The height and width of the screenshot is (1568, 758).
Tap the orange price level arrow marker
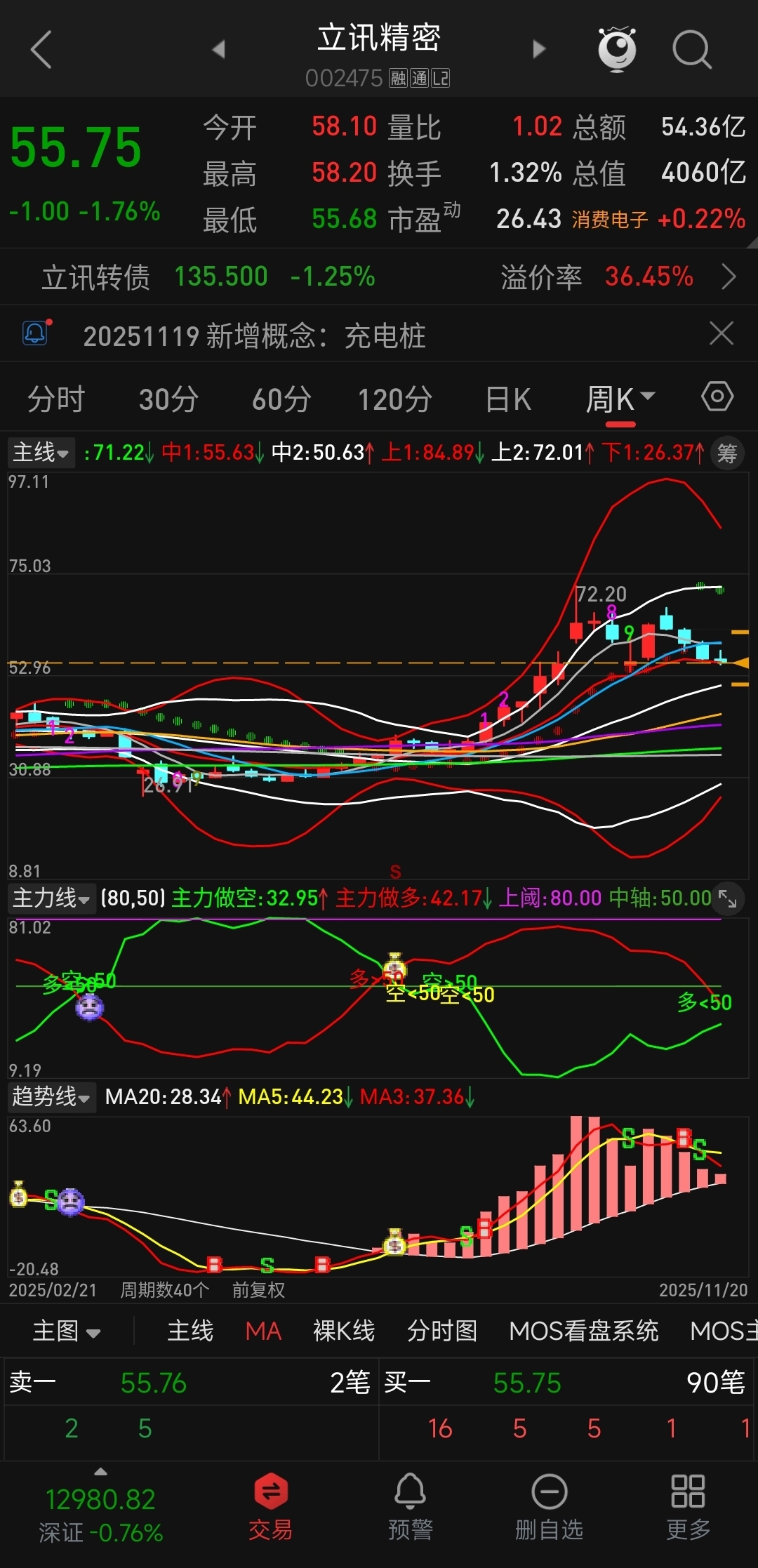[740, 663]
